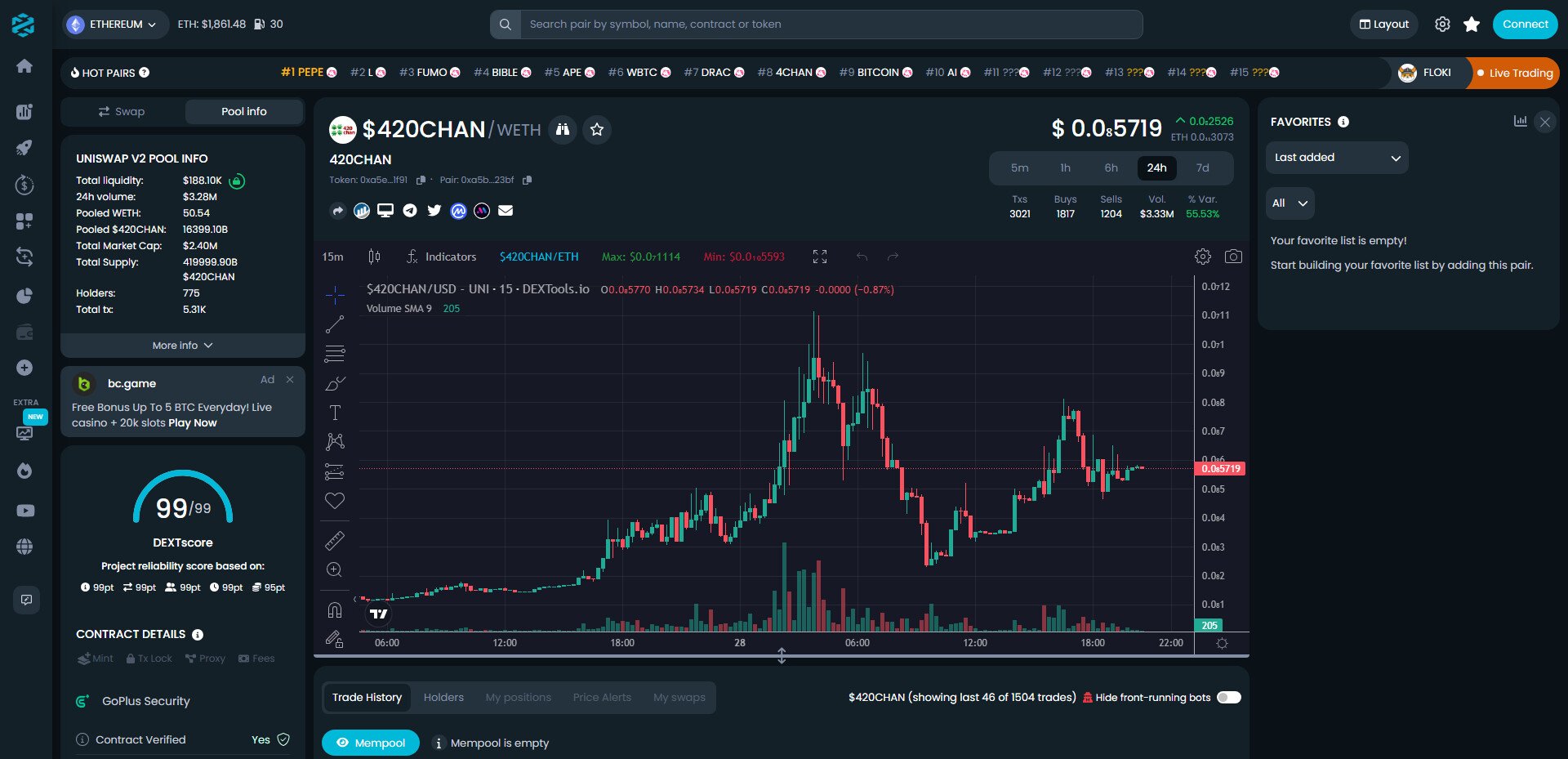Select the text annotation tool
This screenshot has height=759, width=1568.
click(x=335, y=413)
